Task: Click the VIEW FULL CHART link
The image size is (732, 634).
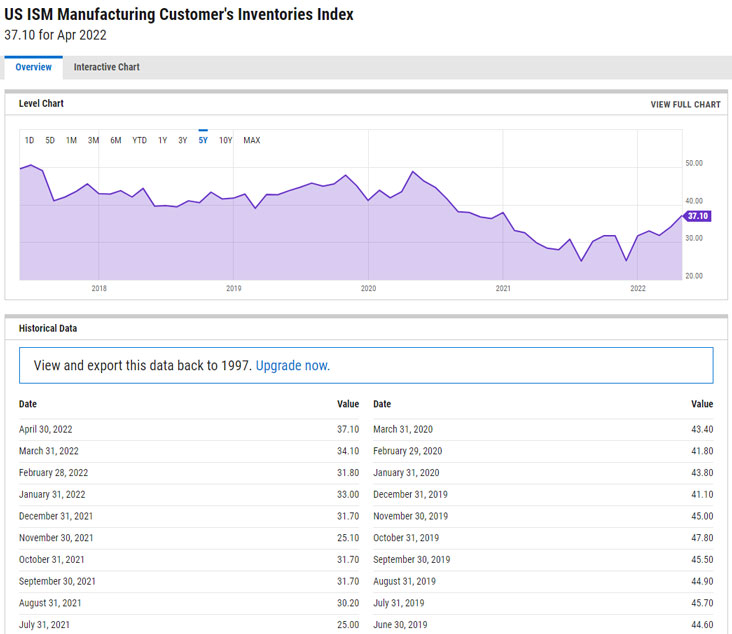Action: (685, 105)
